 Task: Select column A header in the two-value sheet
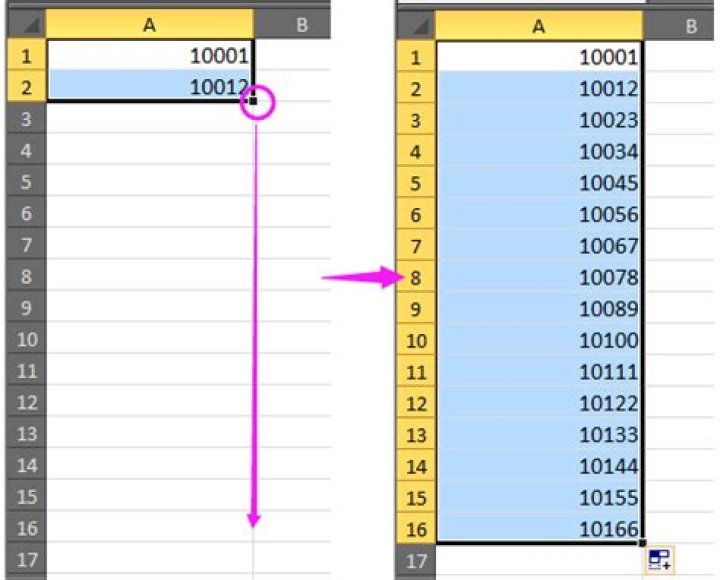(x=150, y=24)
